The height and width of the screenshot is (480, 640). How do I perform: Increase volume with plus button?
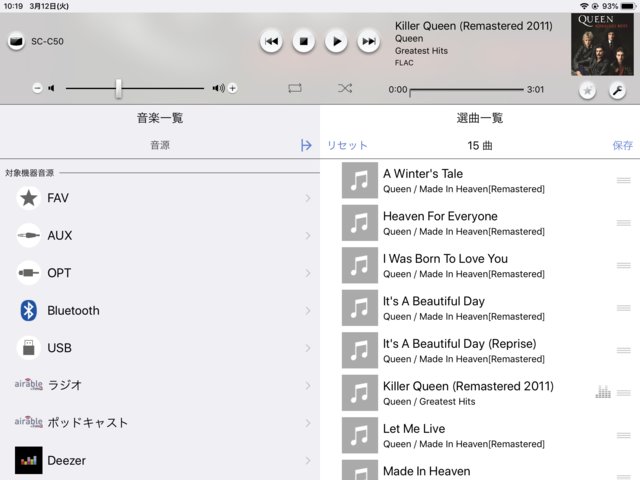[233, 88]
